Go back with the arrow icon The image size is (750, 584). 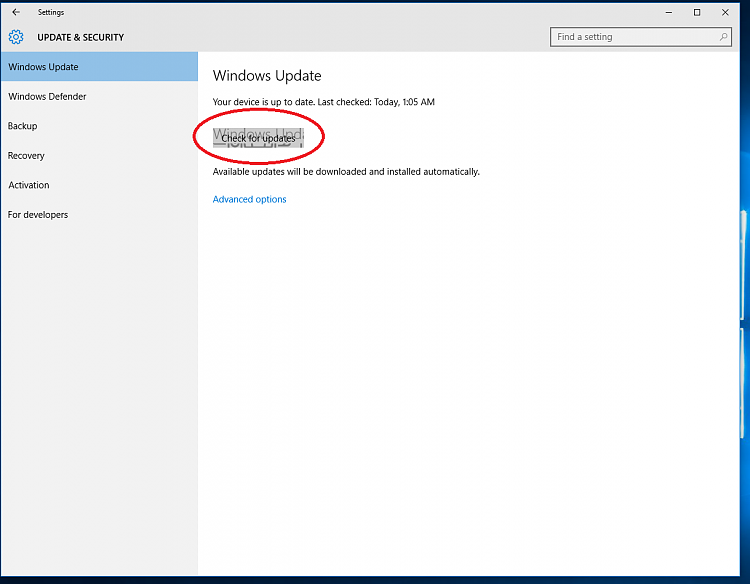point(16,12)
